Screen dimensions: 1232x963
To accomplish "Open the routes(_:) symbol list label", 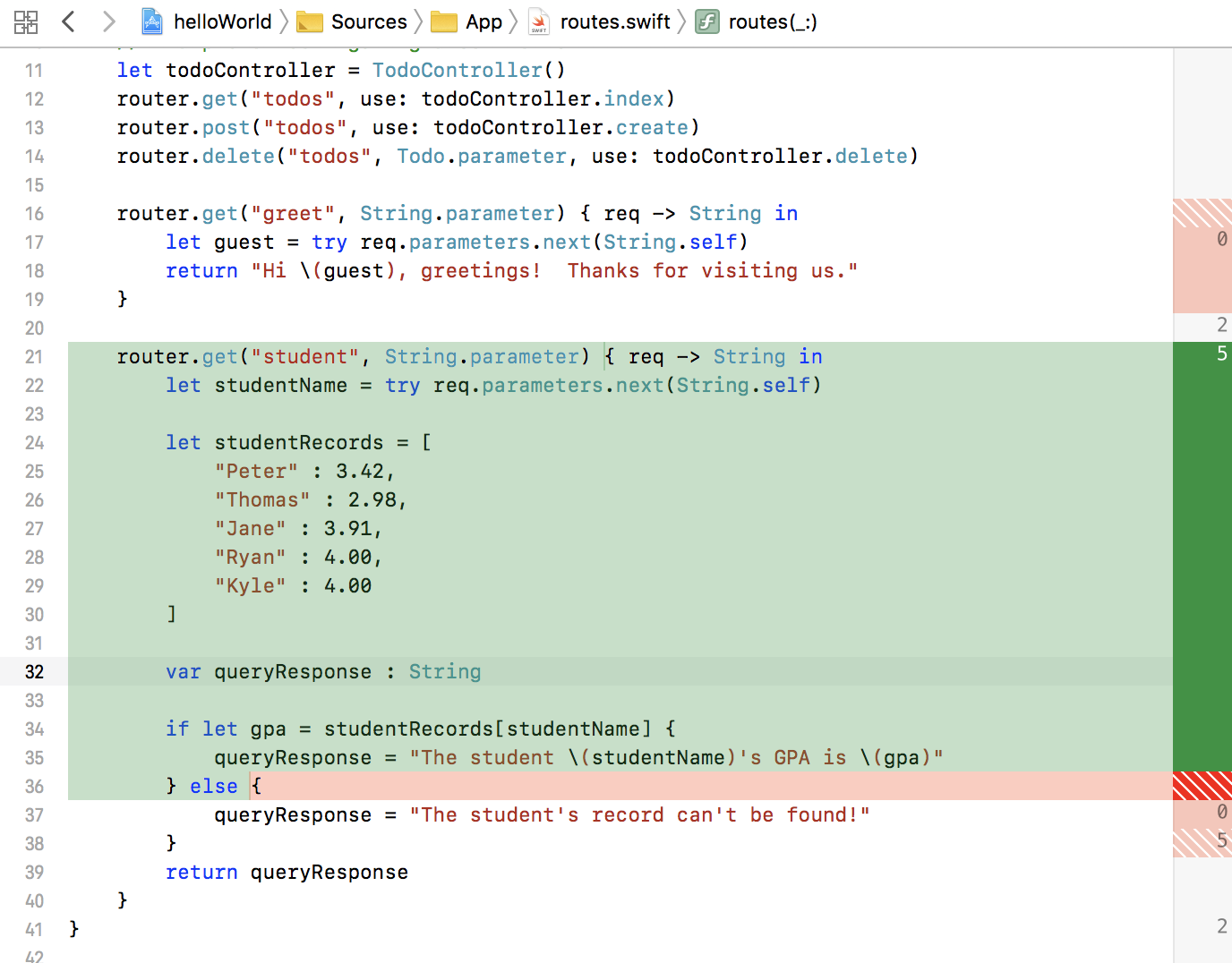I will [x=772, y=21].
